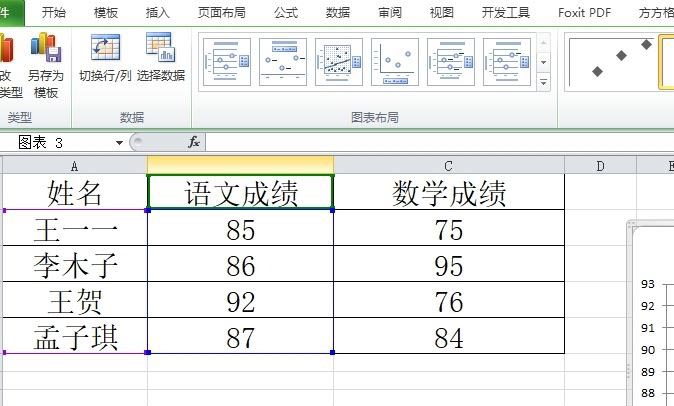674x406 pixels.
Task: Open the 模板 ribbon tab
Action: pos(106,12)
